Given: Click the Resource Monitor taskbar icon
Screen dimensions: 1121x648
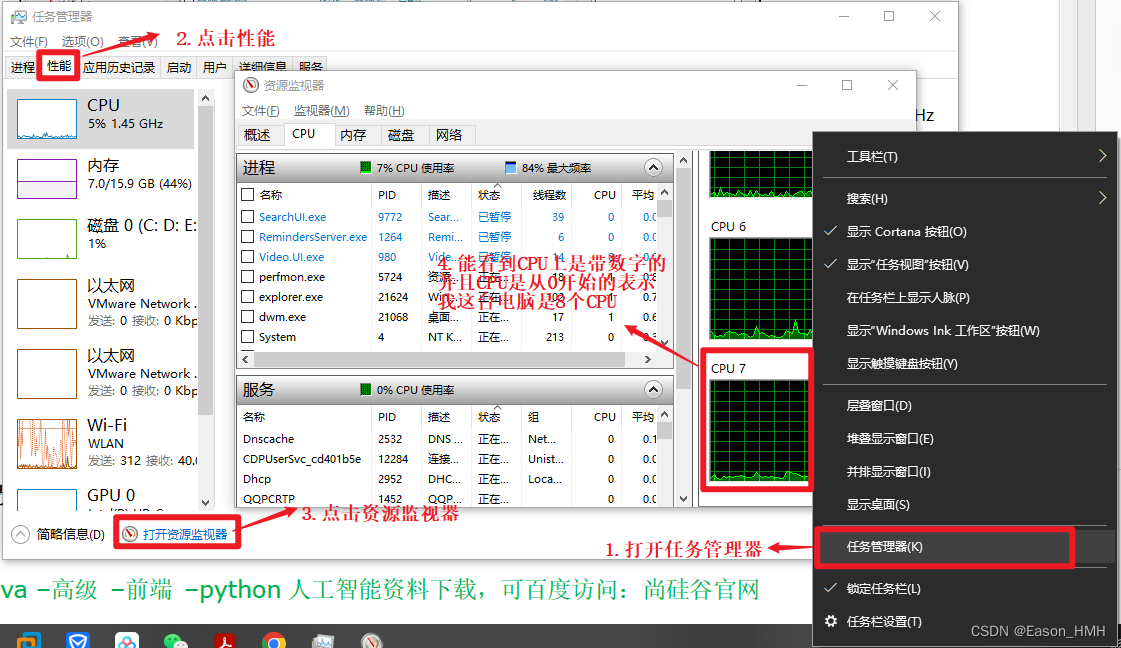Looking at the screenshot, I should pyautogui.click(x=371, y=642).
